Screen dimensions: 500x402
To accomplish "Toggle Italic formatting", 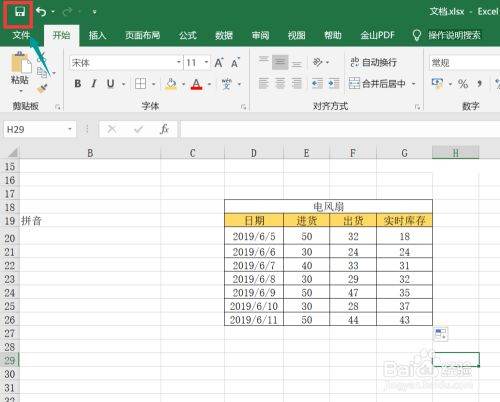I will 94,84.
